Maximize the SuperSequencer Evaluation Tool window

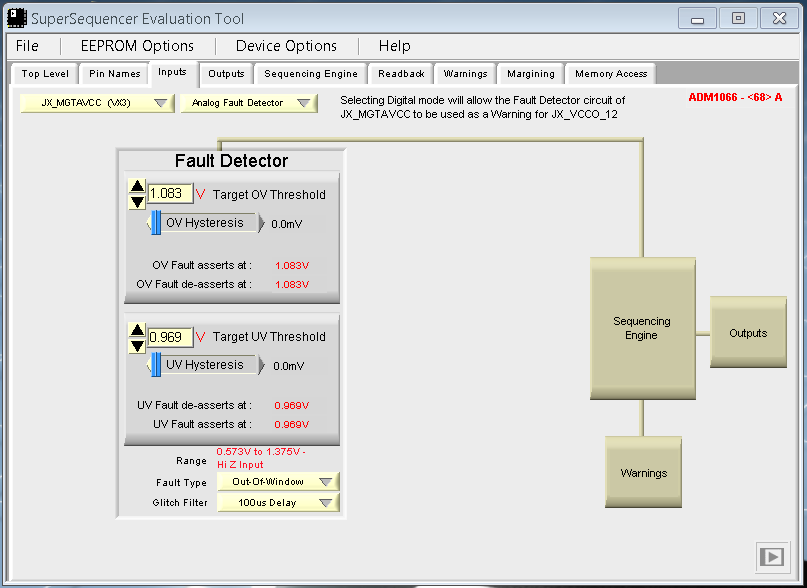(x=739, y=19)
